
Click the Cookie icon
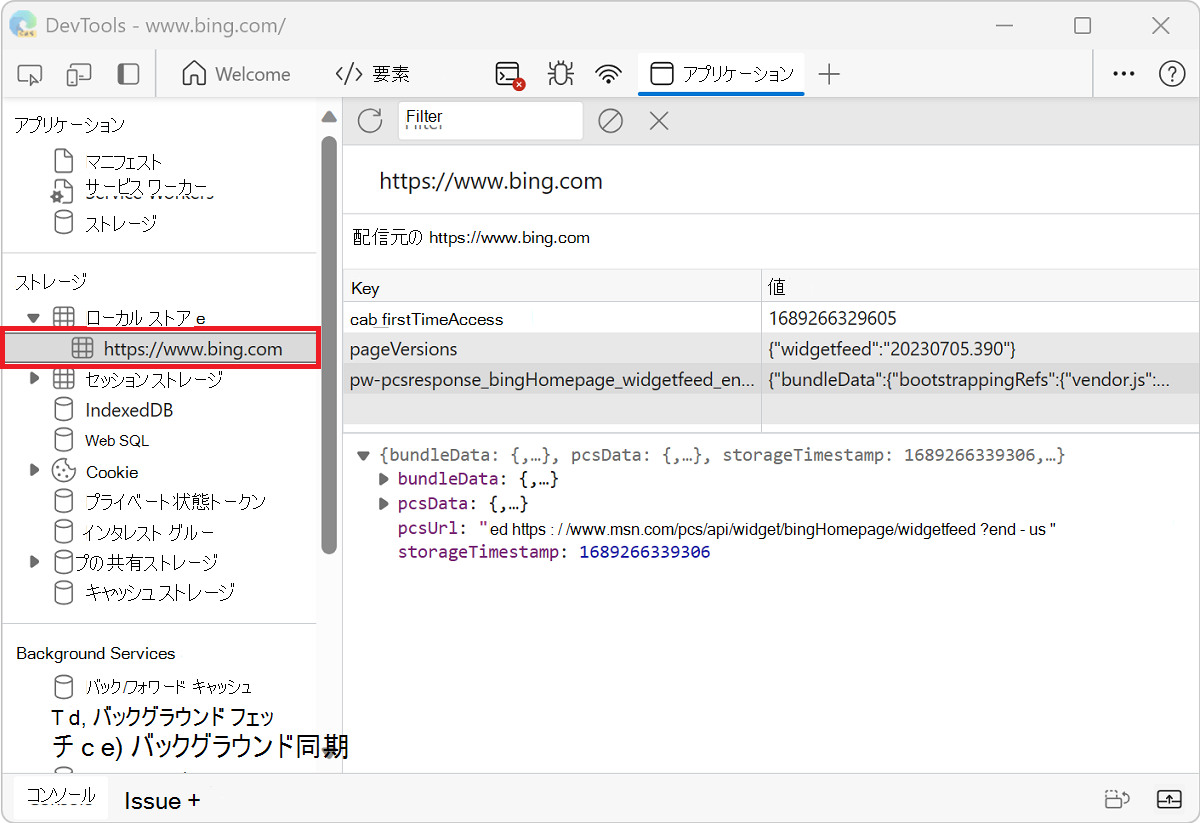[64, 470]
